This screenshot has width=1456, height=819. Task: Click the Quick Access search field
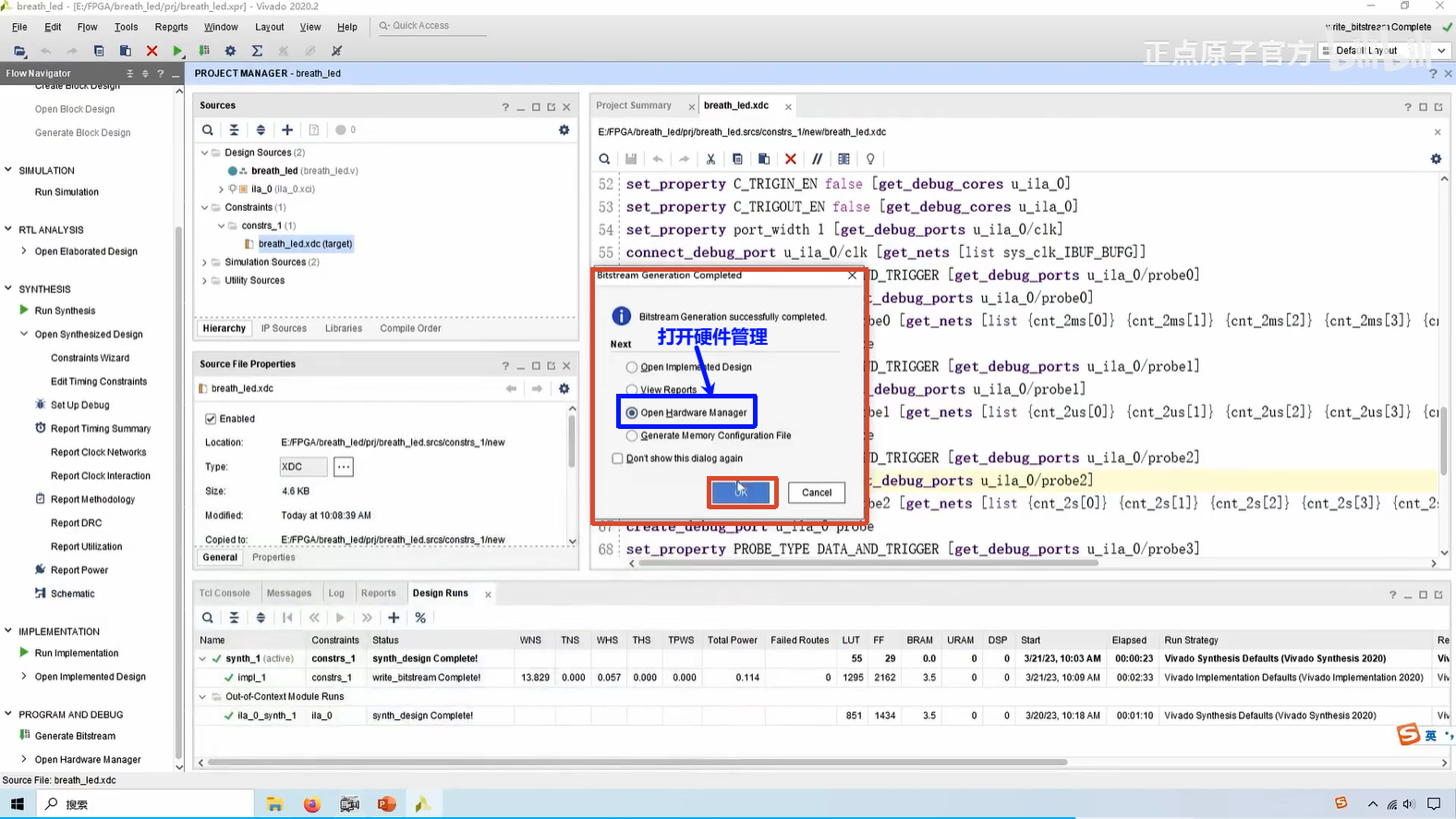pos(431,26)
